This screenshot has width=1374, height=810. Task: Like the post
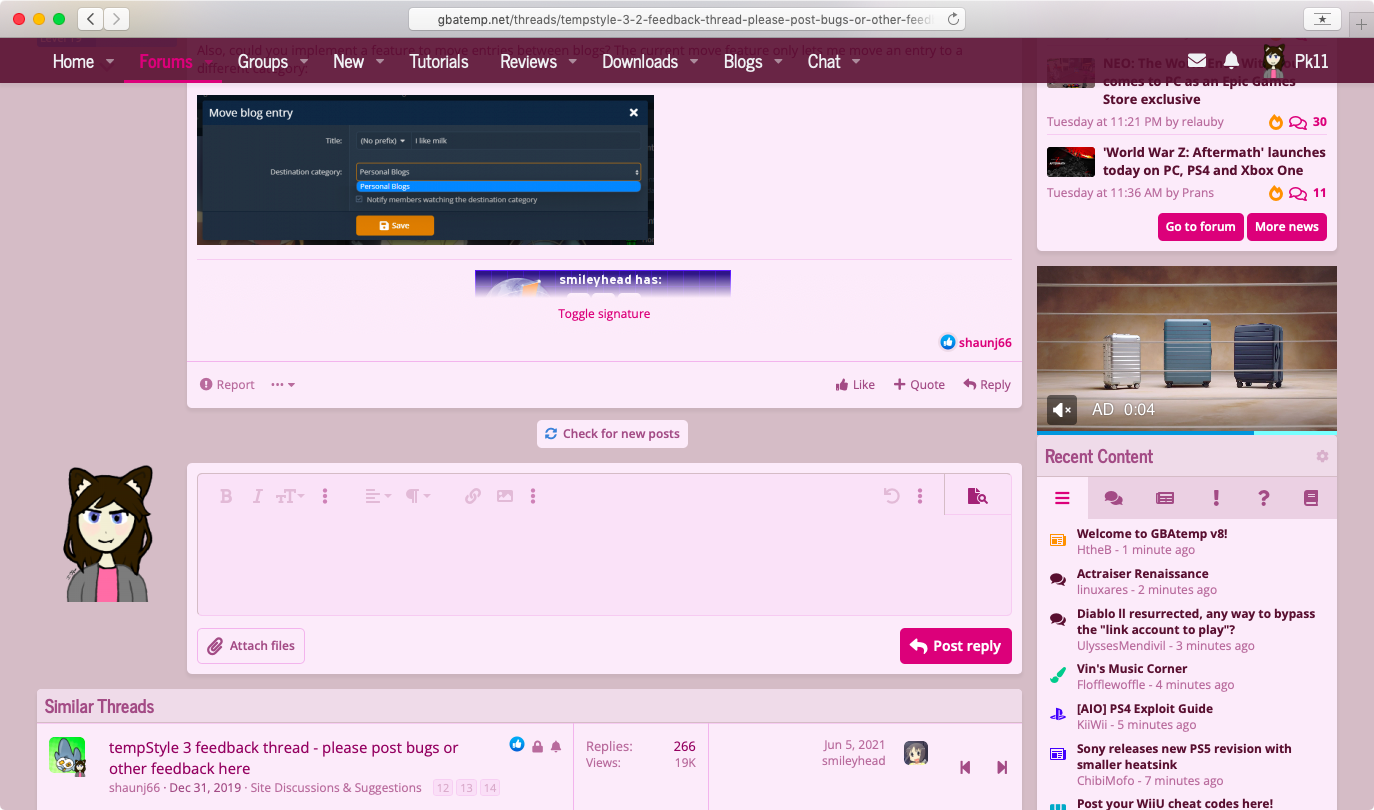[855, 385]
